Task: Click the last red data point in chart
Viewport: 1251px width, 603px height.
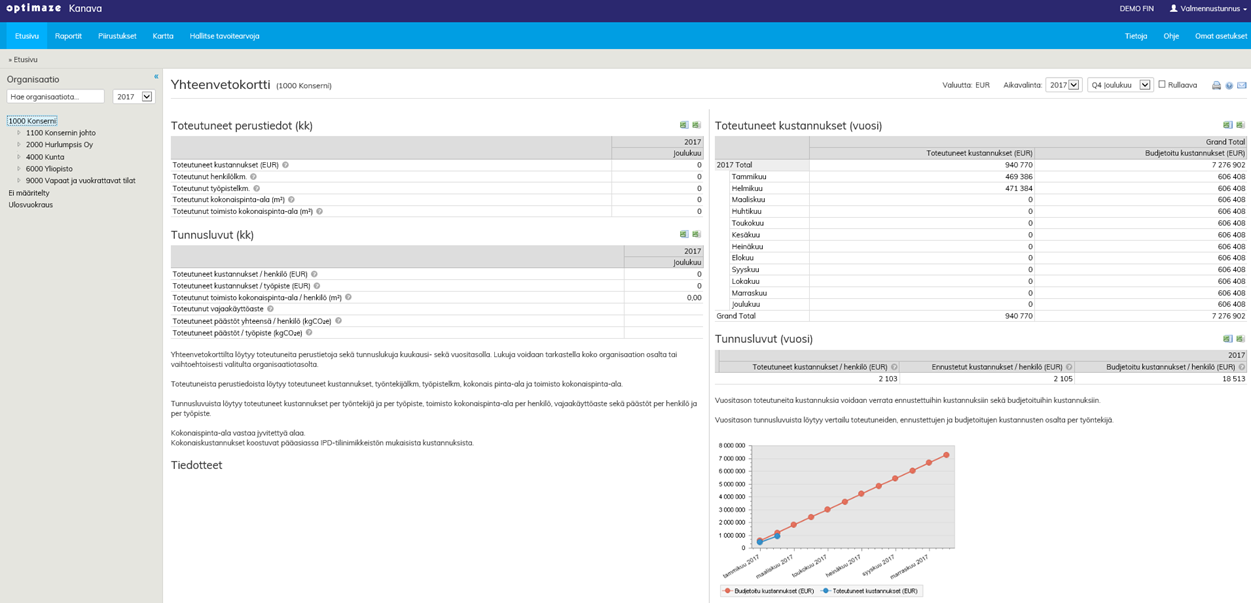Action: [x=946, y=455]
